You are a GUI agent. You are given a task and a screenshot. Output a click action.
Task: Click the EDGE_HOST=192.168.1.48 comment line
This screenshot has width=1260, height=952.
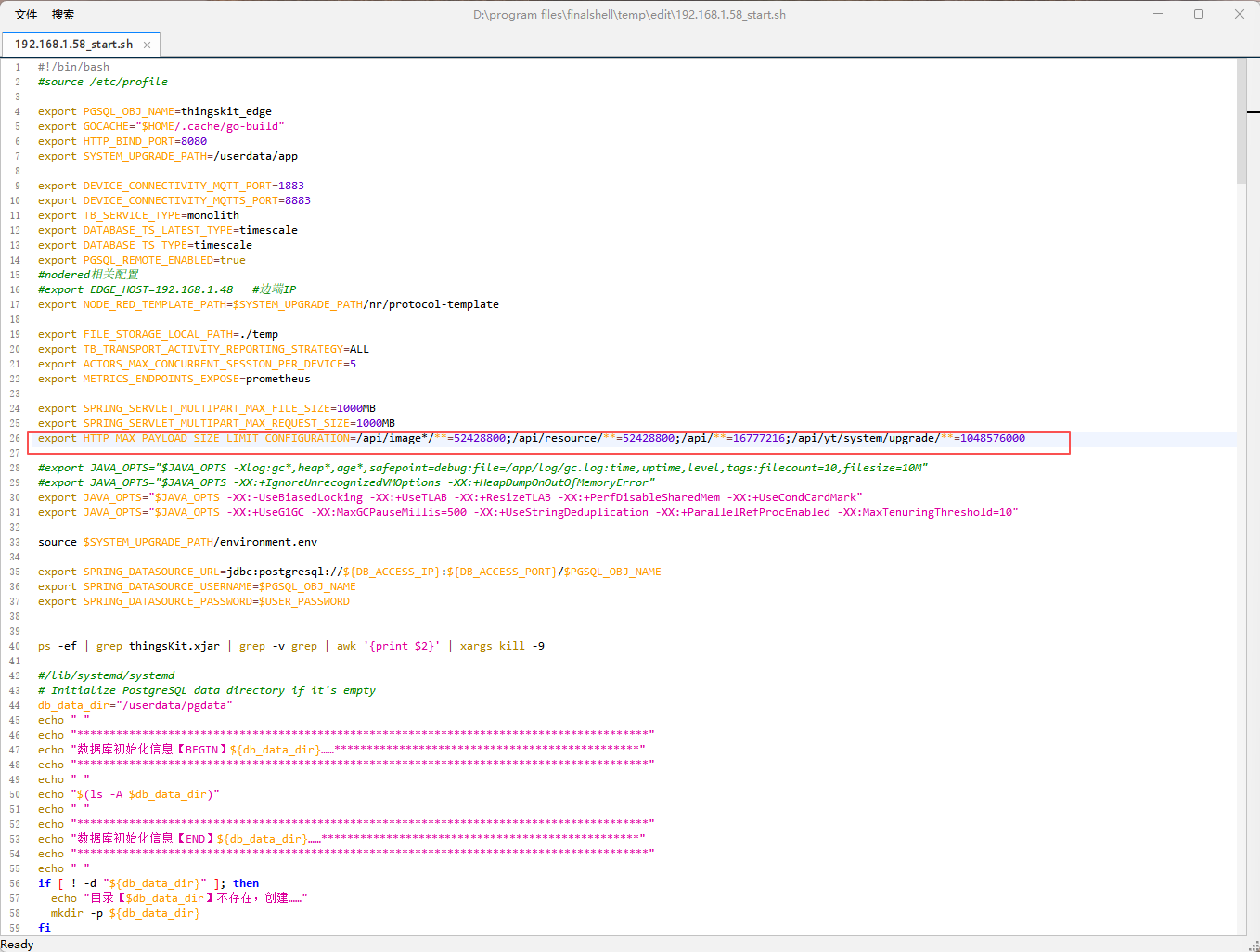click(167, 289)
